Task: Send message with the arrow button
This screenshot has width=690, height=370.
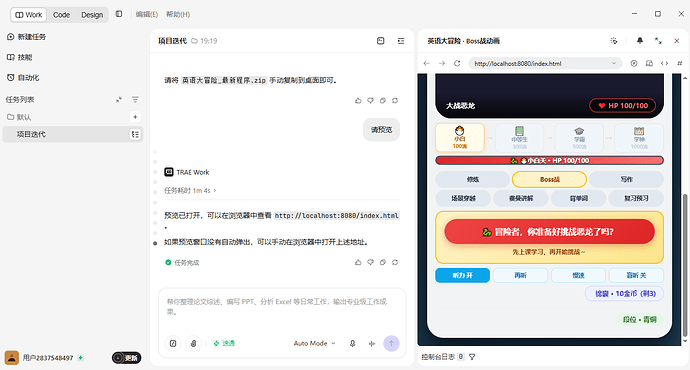Action: pos(391,344)
